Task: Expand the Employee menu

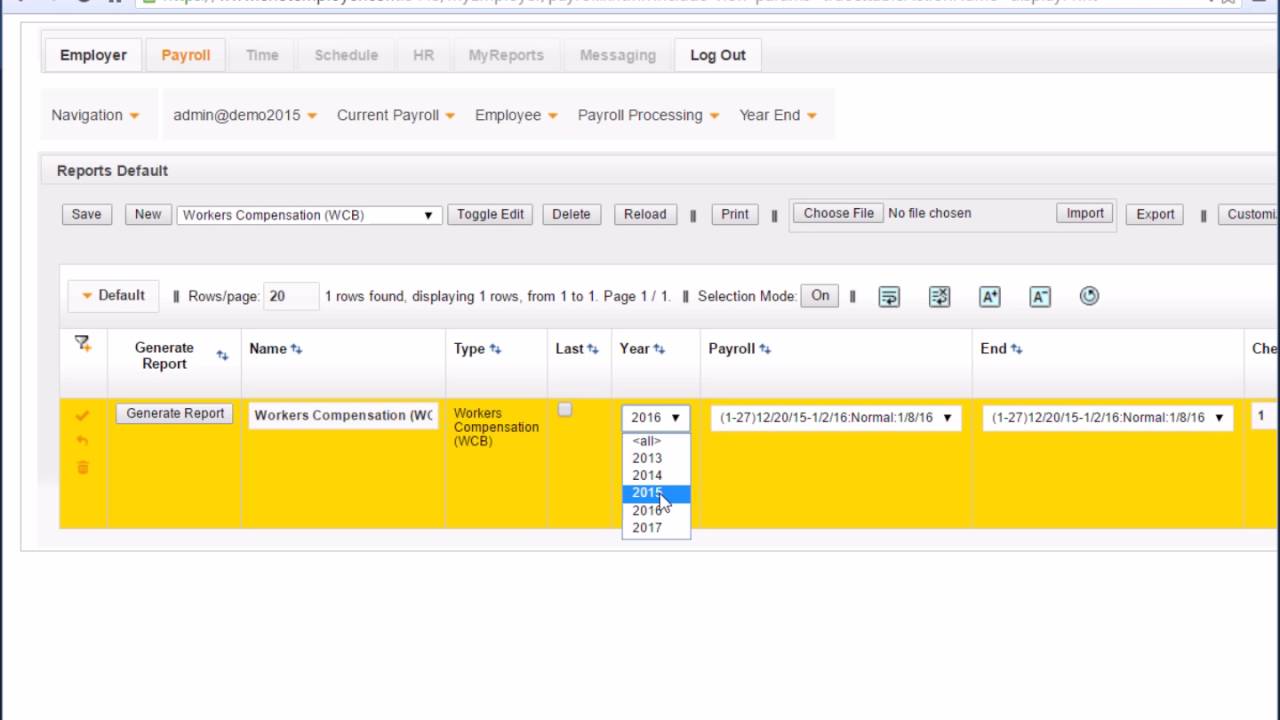Action: pyautogui.click(x=516, y=115)
